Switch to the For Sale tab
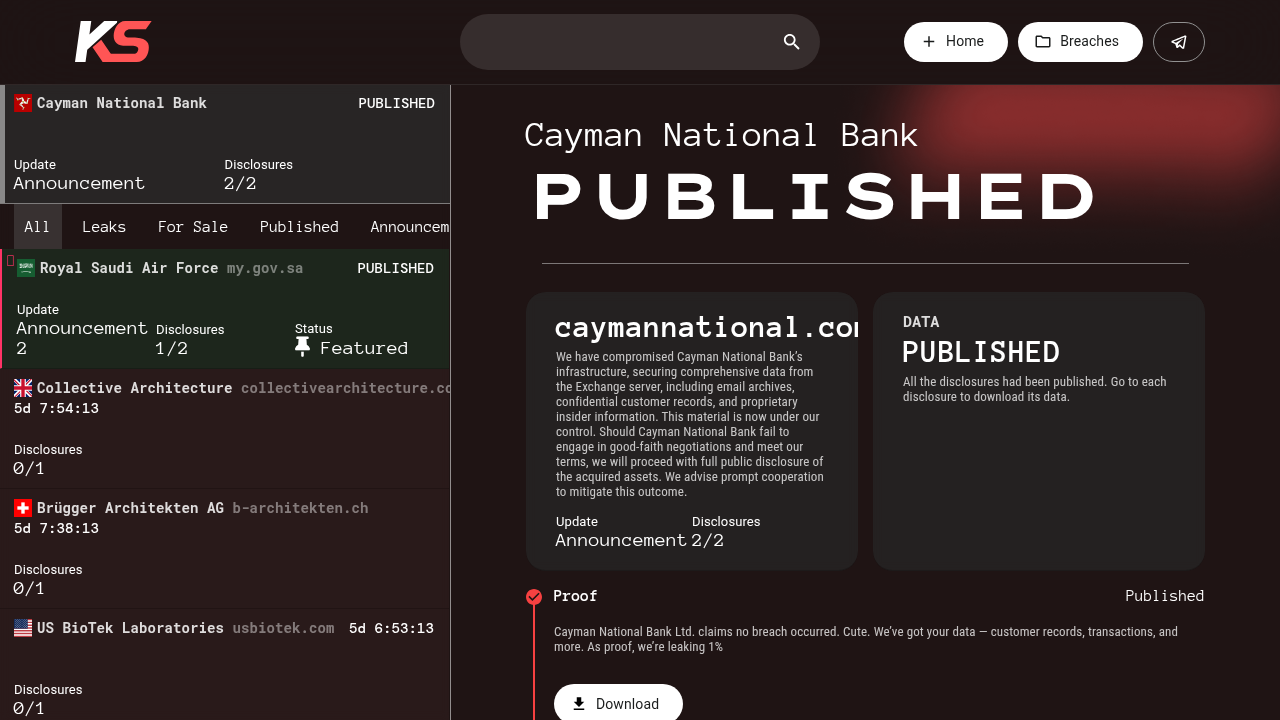 (193, 227)
